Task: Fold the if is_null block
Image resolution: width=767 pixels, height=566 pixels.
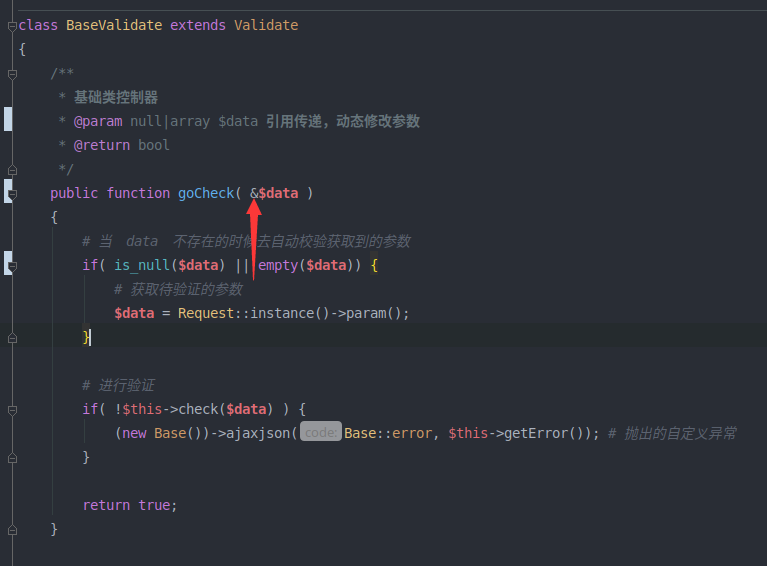Action: [x=13, y=267]
